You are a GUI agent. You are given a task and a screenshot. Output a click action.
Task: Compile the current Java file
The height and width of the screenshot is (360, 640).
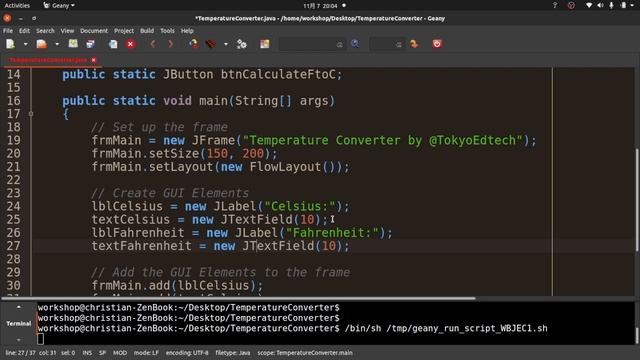click(193, 44)
